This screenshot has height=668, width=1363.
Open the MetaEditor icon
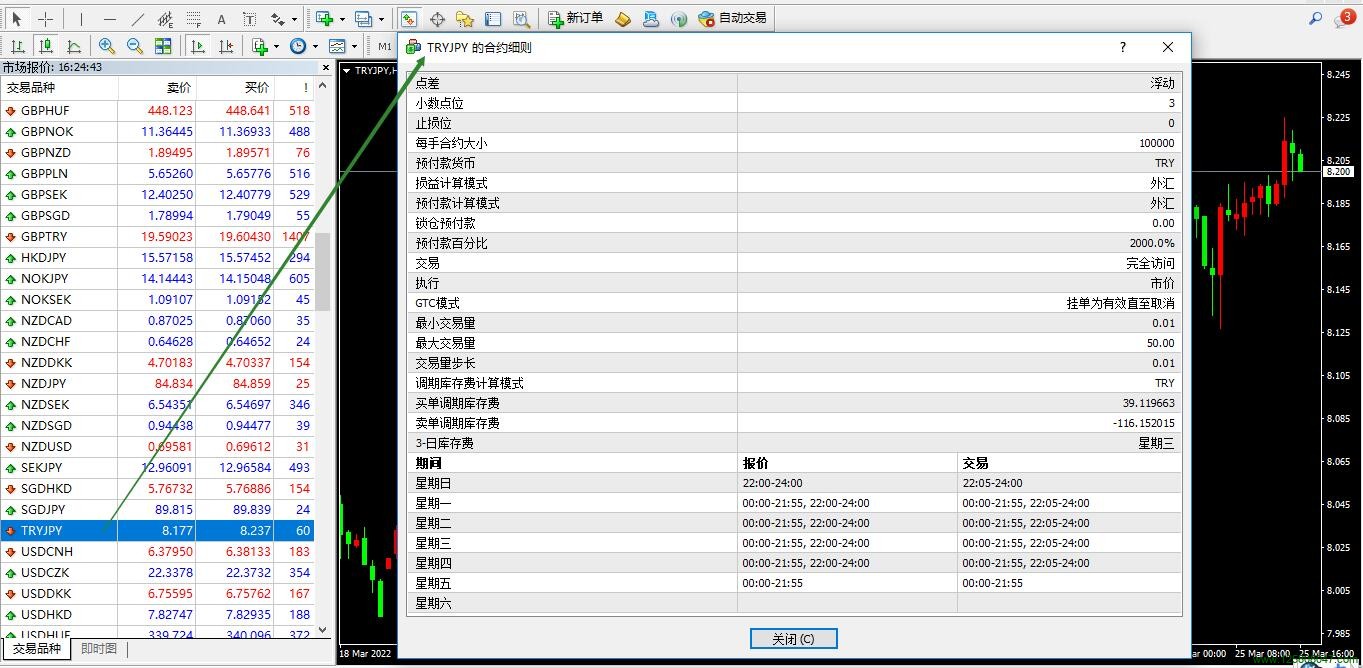click(x=623, y=18)
